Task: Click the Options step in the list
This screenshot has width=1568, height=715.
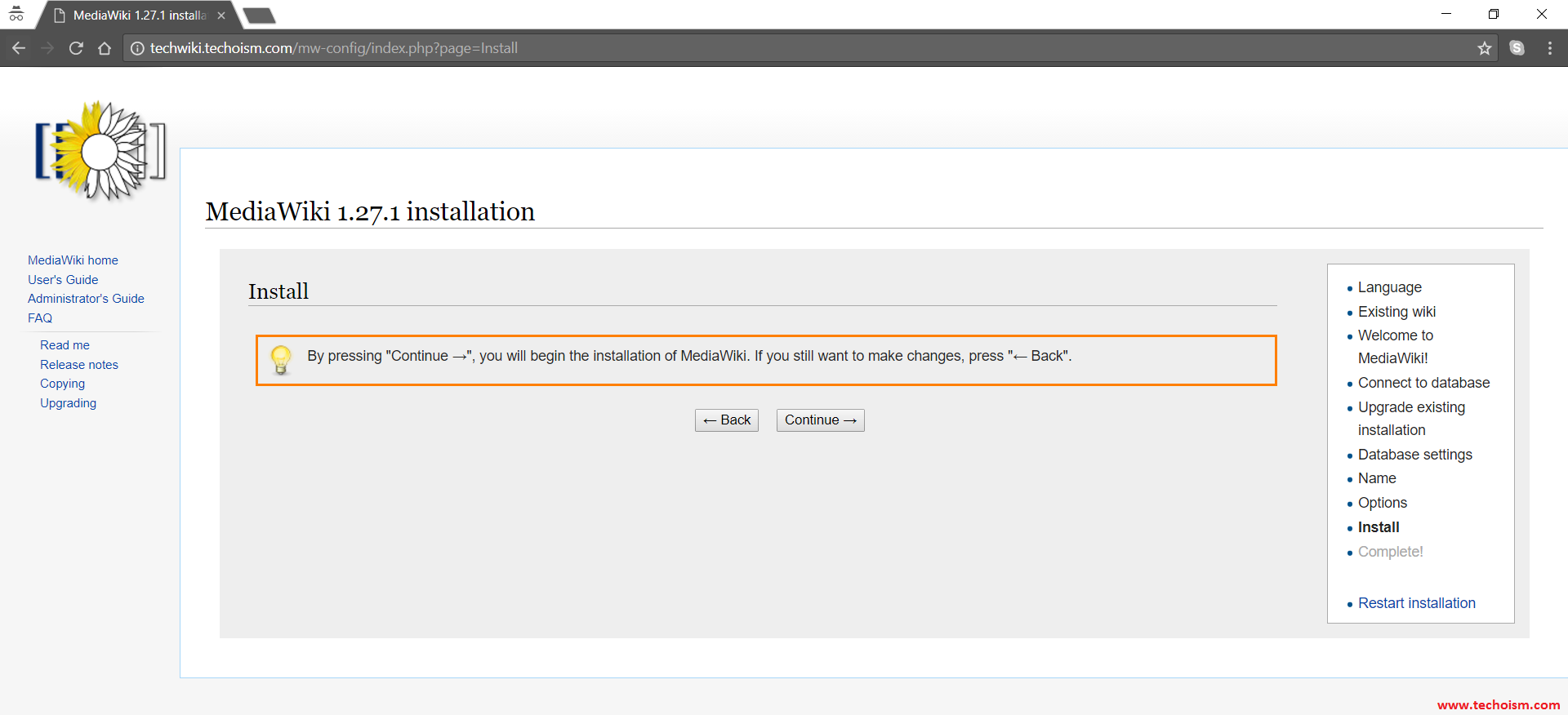Action: [x=1383, y=503]
